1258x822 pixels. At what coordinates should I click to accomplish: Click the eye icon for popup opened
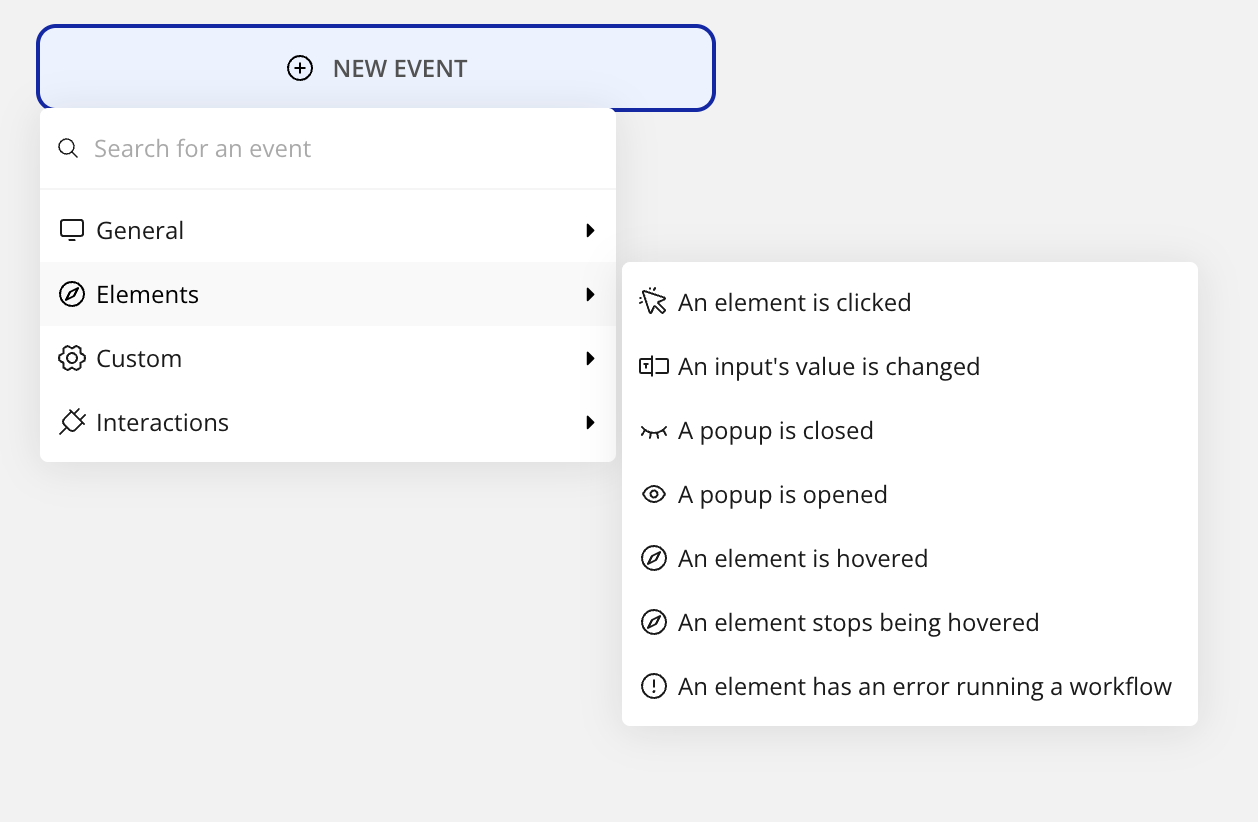[x=653, y=495]
